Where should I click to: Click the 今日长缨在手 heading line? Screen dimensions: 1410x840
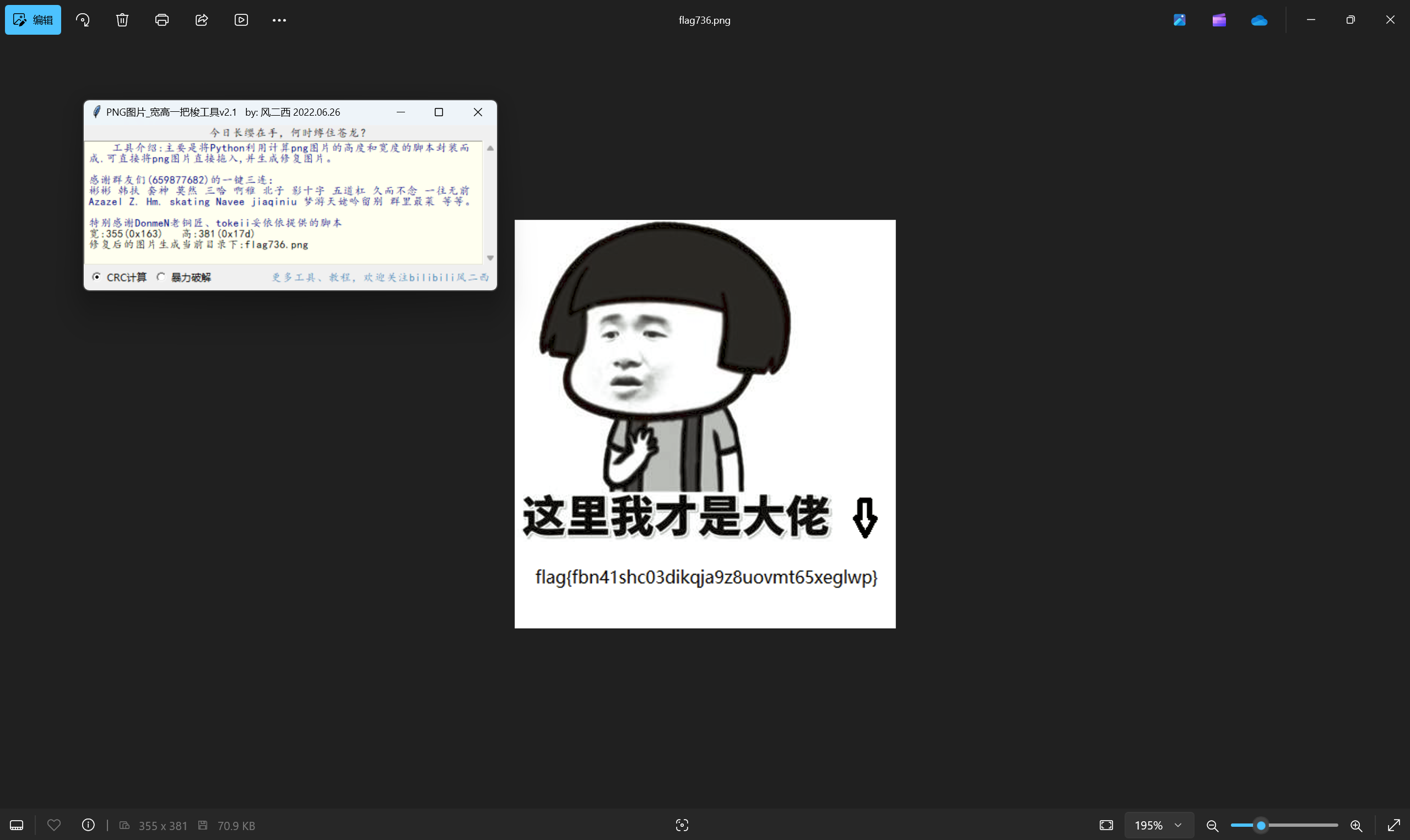pos(289,132)
